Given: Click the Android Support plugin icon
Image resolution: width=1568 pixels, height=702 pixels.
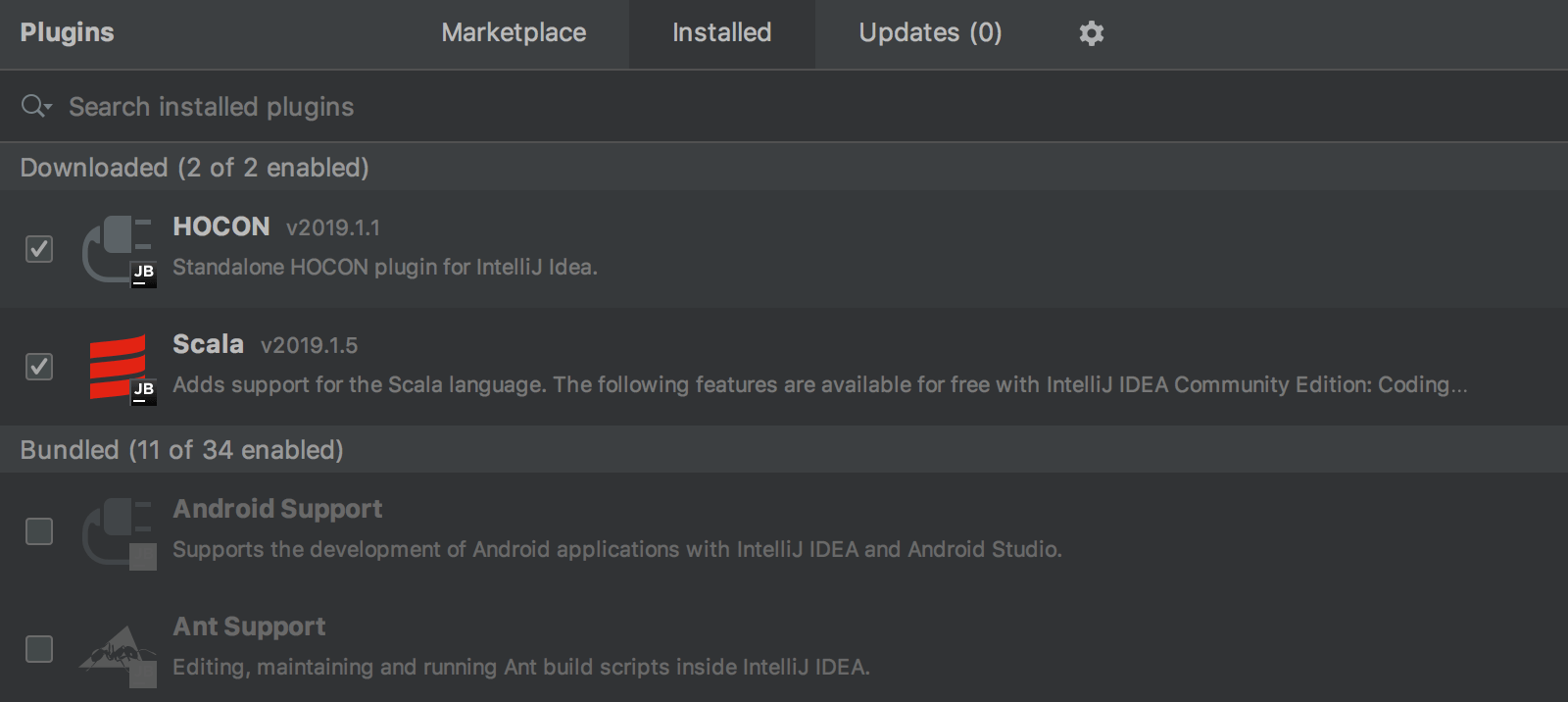Looking at the screenshot, I should click(x=119, y=532).
